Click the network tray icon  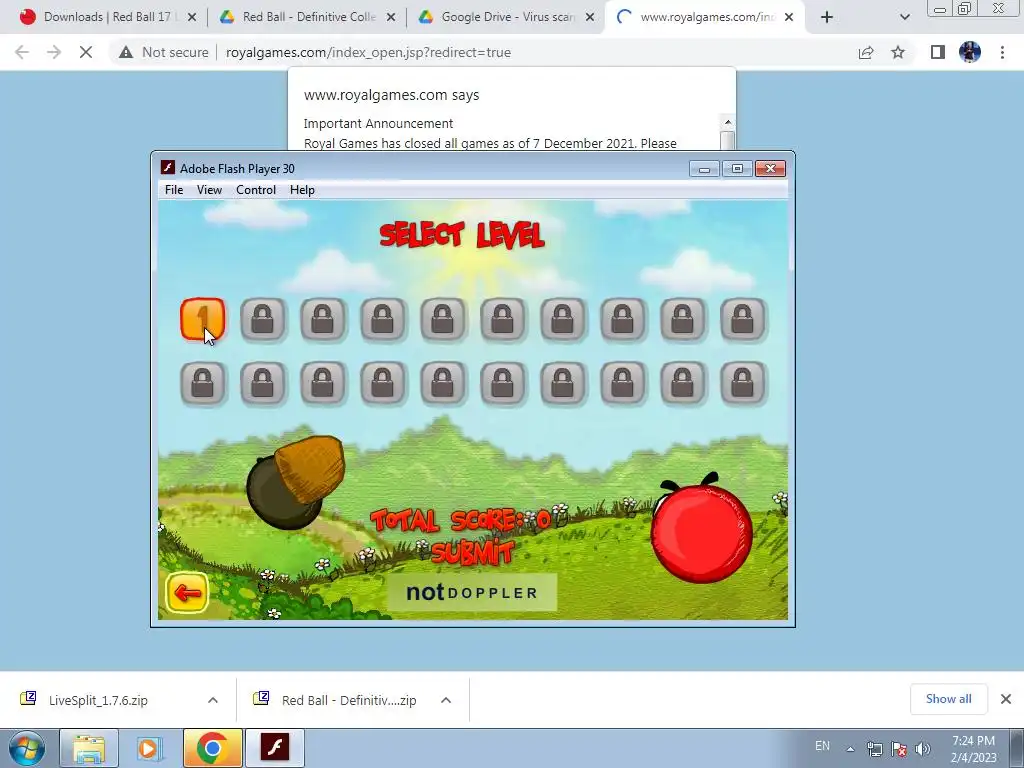(874, 749)
